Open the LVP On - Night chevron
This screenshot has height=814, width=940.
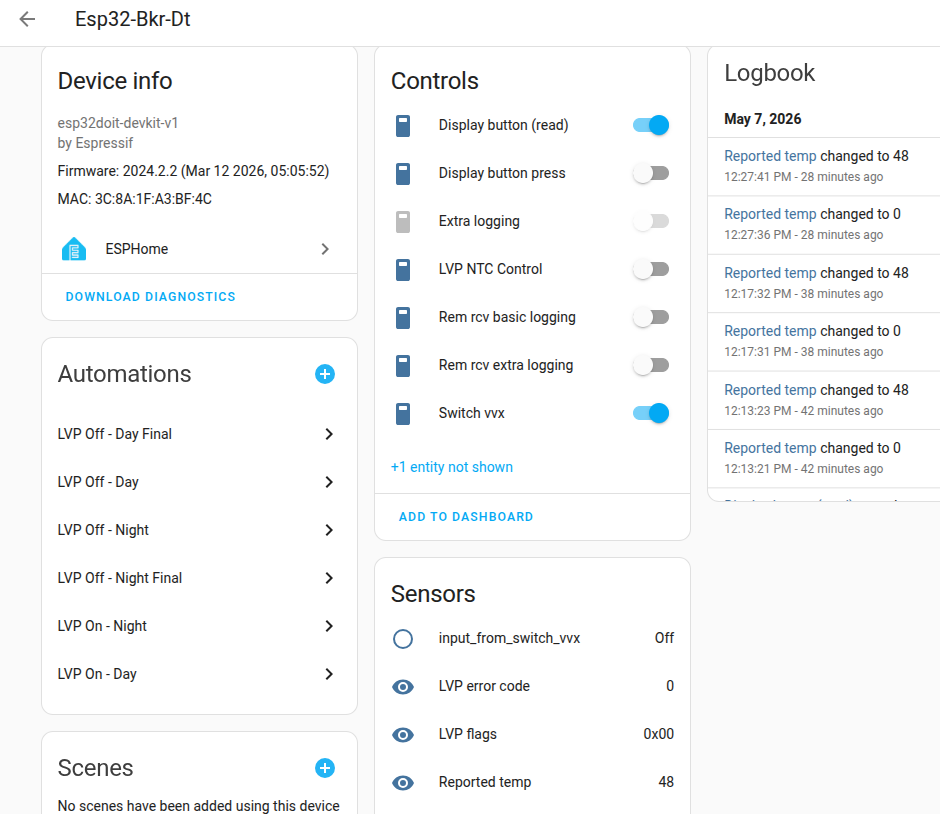(329, 626)
